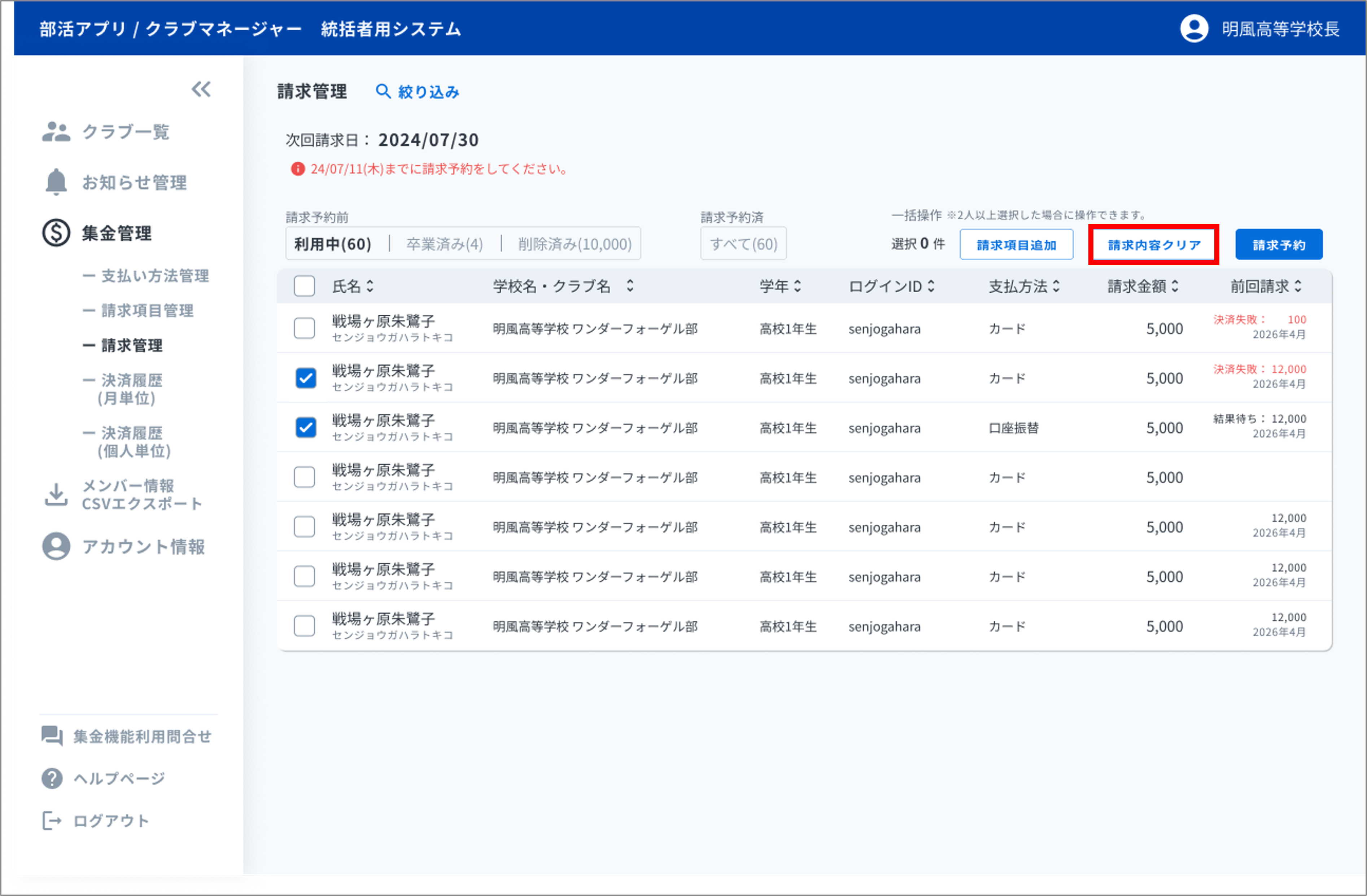Collapse the sidebar with double chevron icon
This screenshot has width=1367, height=896.
click(201, 89)
